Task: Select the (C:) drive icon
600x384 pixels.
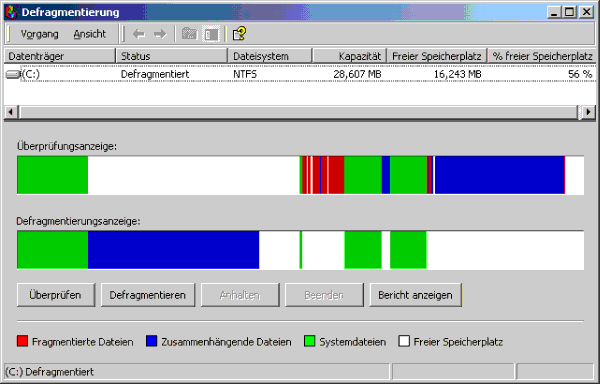Action: pos(13,74)
